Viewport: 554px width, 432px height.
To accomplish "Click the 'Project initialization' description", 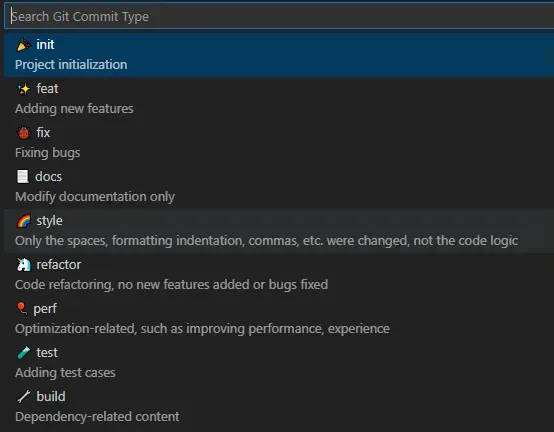I will [x=71, y=65].
